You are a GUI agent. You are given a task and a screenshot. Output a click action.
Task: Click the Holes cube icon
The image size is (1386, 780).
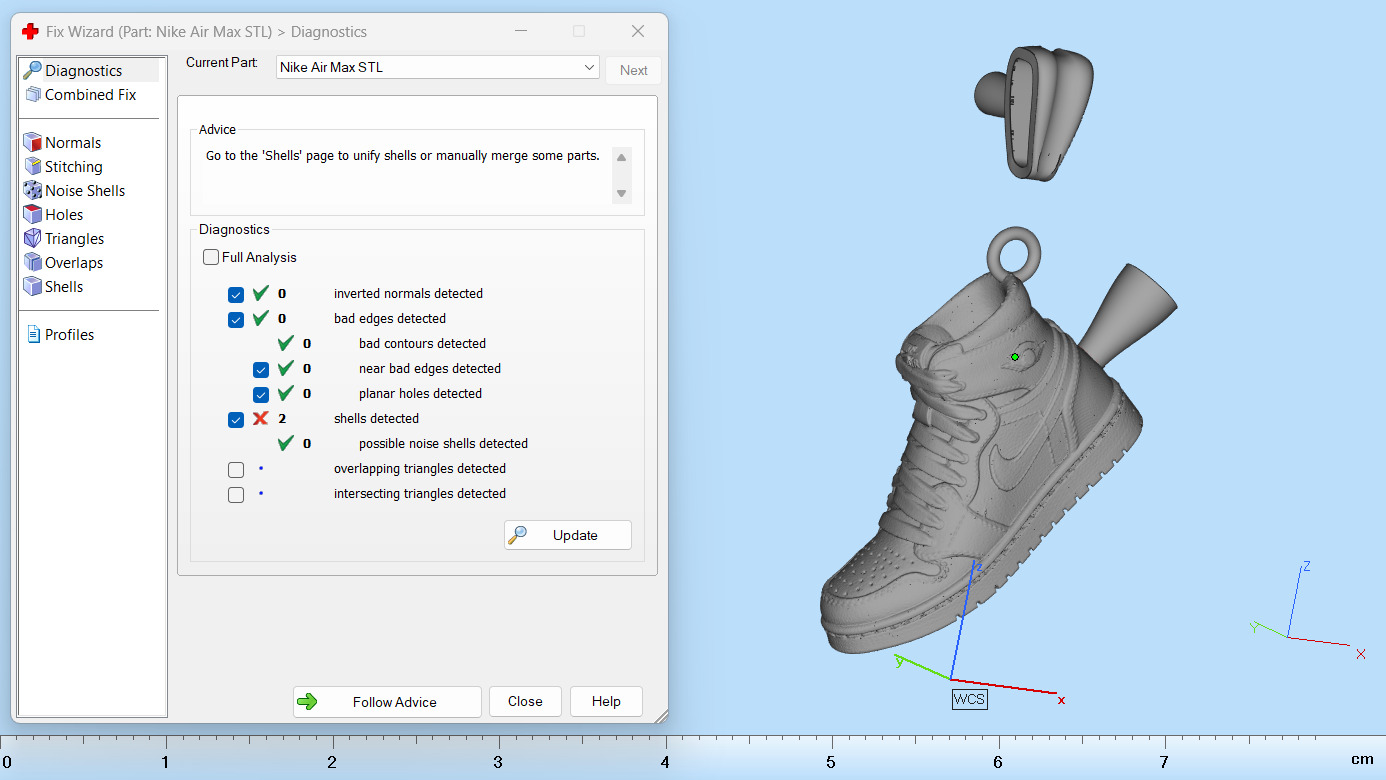coord(32,214)
